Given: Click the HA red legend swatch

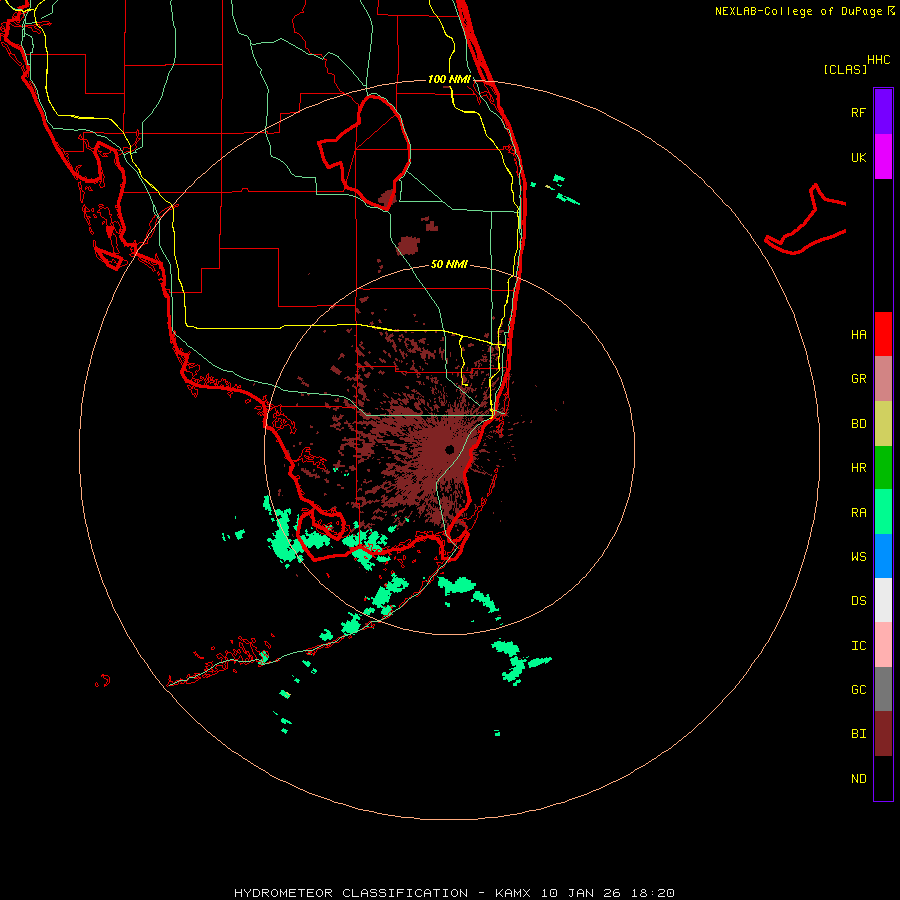Looking at the screenshot, I should [883, 334].
